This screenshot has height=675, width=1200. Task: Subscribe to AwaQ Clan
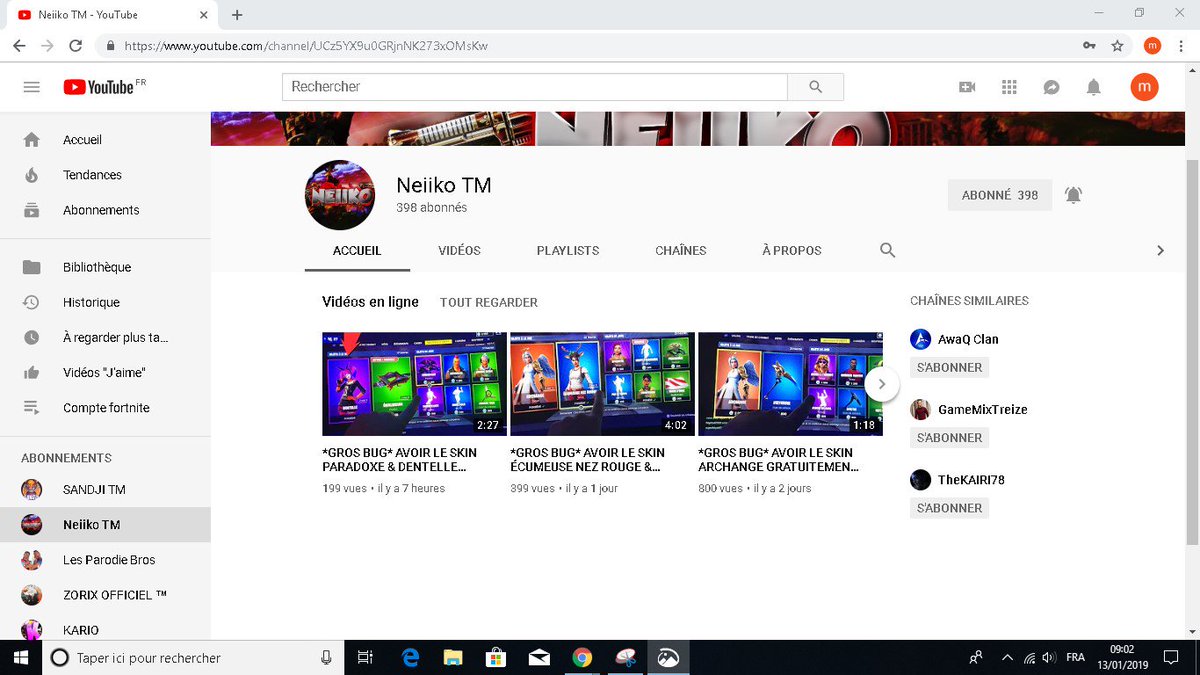point(950,367)
